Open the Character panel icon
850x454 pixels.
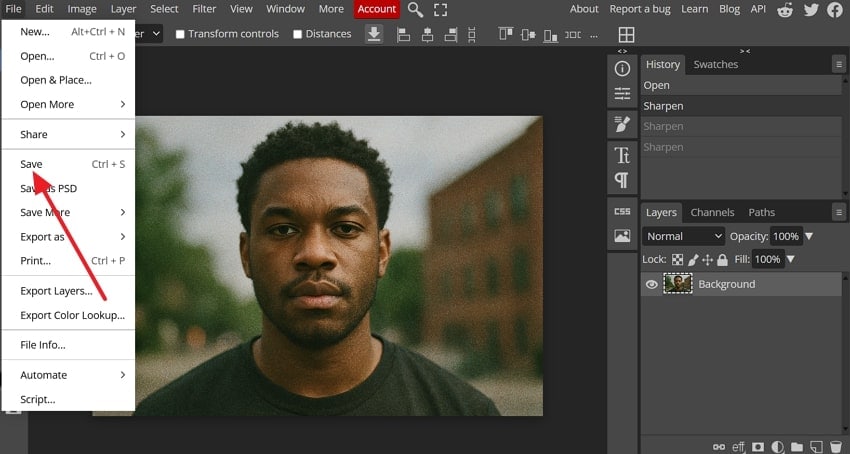point(622,155)
